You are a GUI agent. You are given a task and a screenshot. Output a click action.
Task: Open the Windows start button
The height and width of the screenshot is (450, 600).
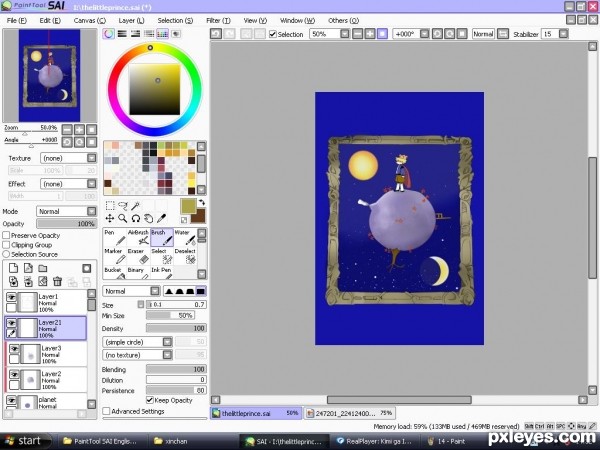(x=25, y=441)
